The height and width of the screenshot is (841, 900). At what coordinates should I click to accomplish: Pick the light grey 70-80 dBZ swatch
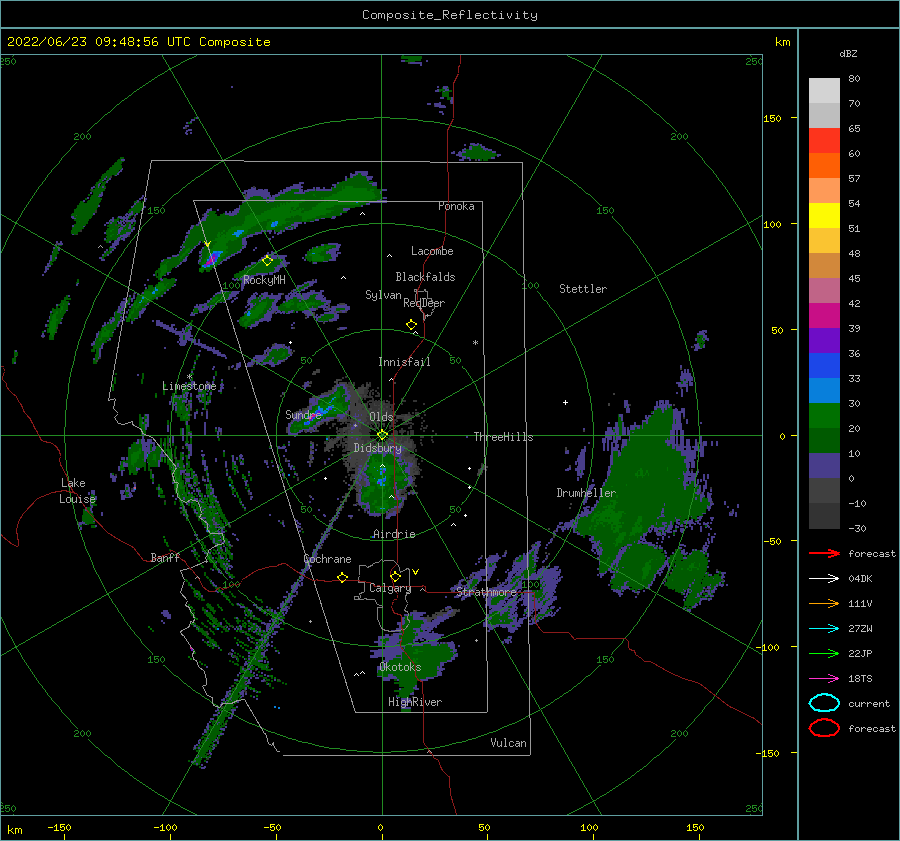(x=824, y=90)
